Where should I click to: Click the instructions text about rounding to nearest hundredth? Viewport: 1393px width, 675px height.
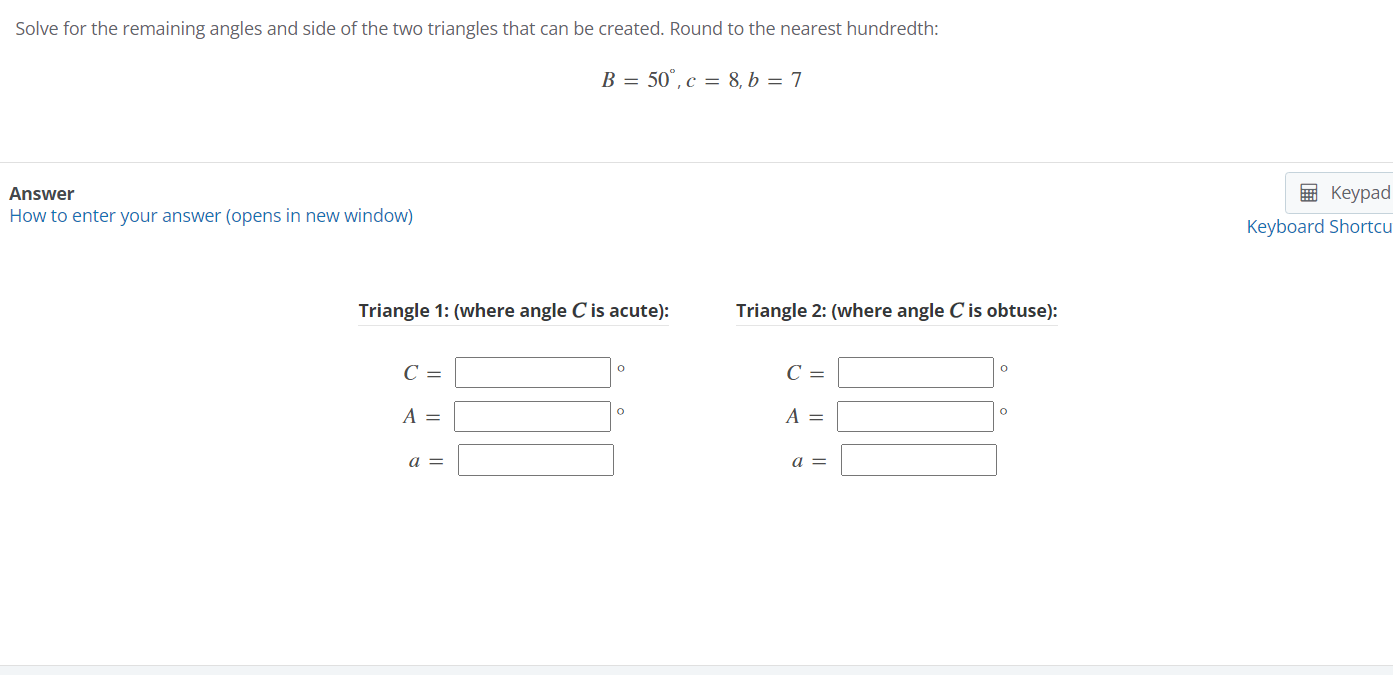(x=475, y=28)
